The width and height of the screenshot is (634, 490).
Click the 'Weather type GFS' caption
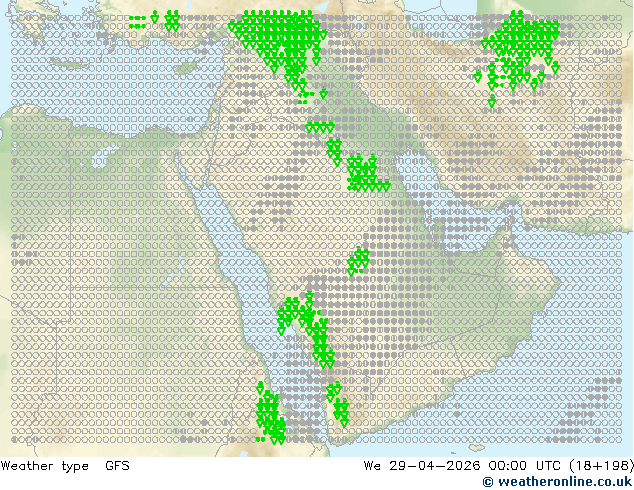[x=65, y=466]
